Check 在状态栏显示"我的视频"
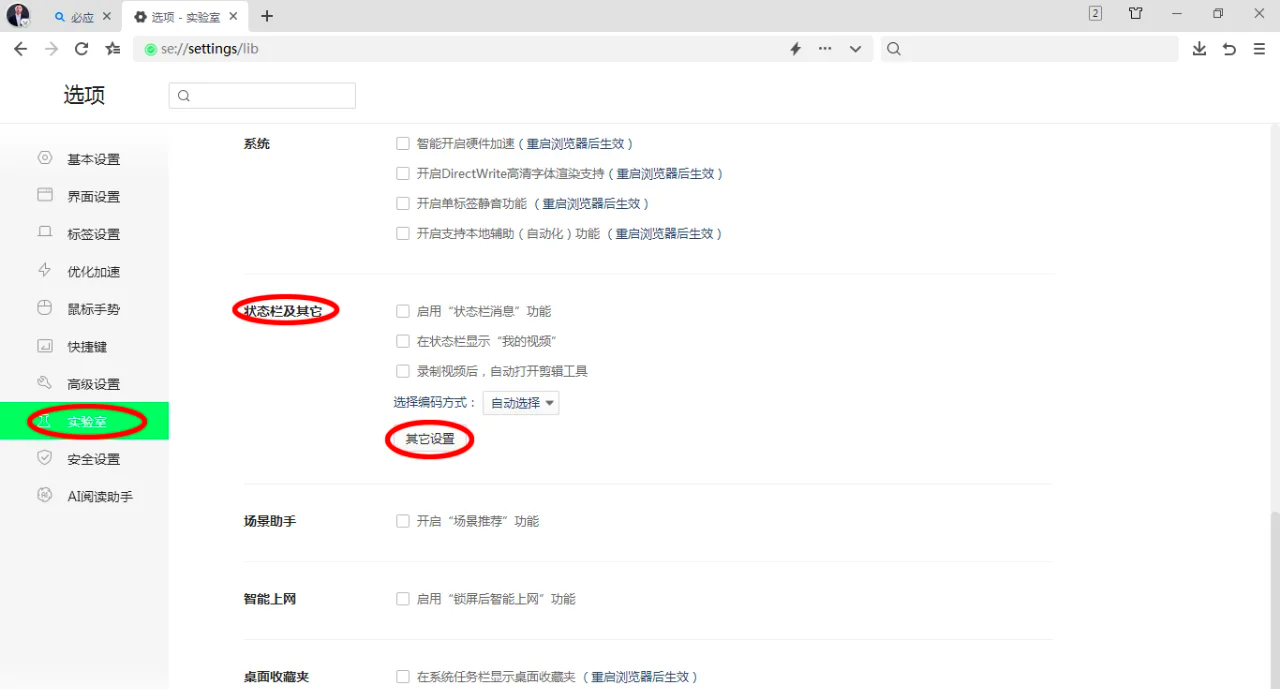The height and width of the screenshot is (689, 1280). (x=403, y=342)
